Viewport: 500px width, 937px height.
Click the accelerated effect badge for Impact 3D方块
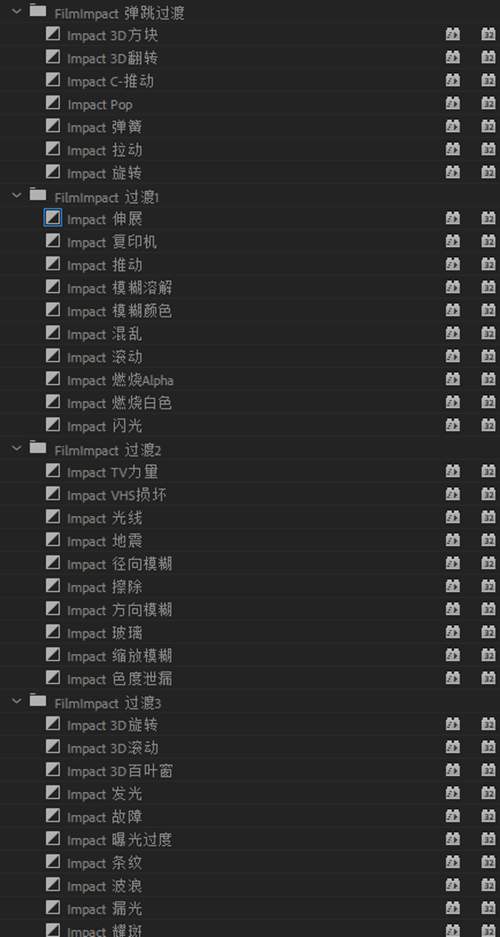click(x=453, y=35)
